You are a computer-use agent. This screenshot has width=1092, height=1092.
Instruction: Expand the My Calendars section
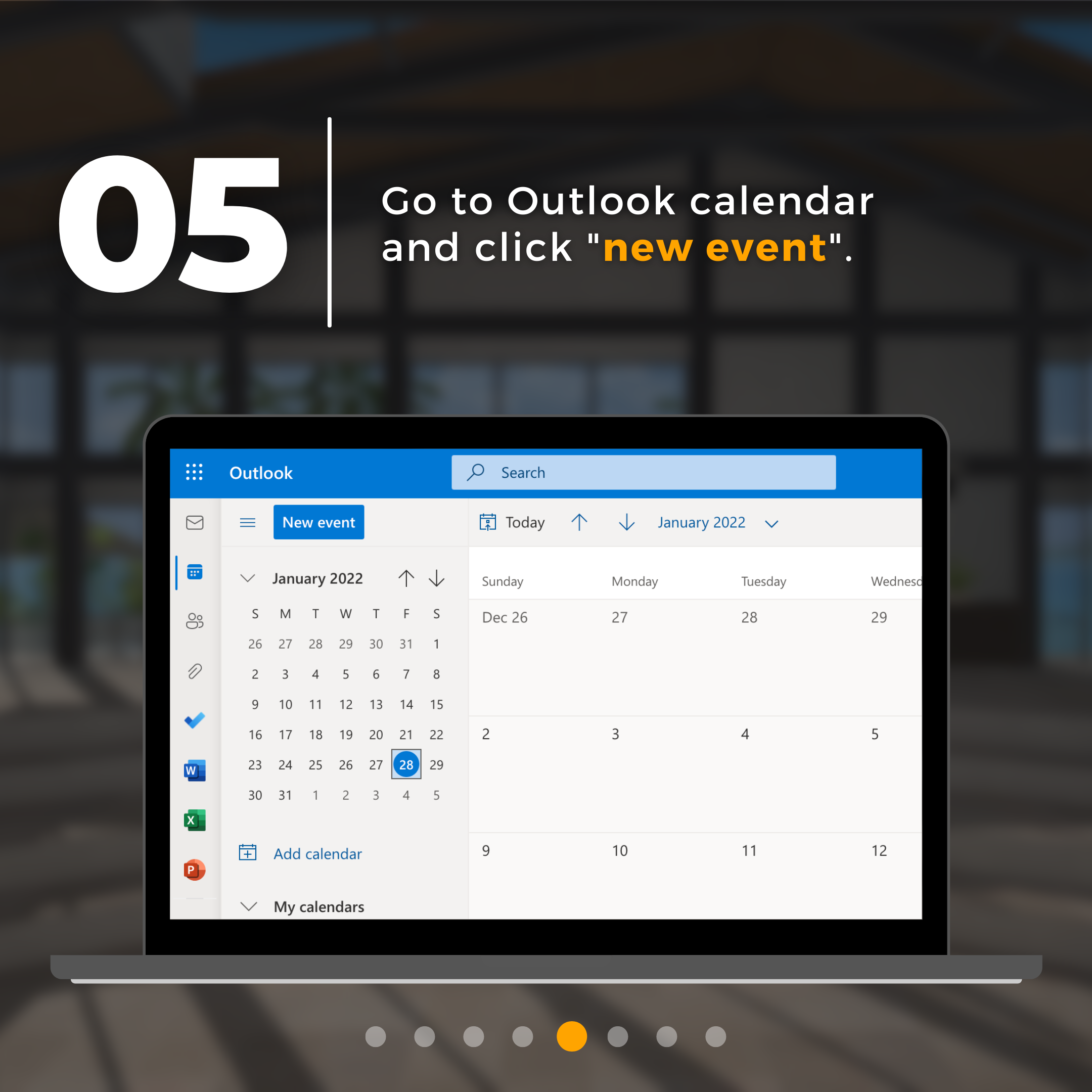247,906
